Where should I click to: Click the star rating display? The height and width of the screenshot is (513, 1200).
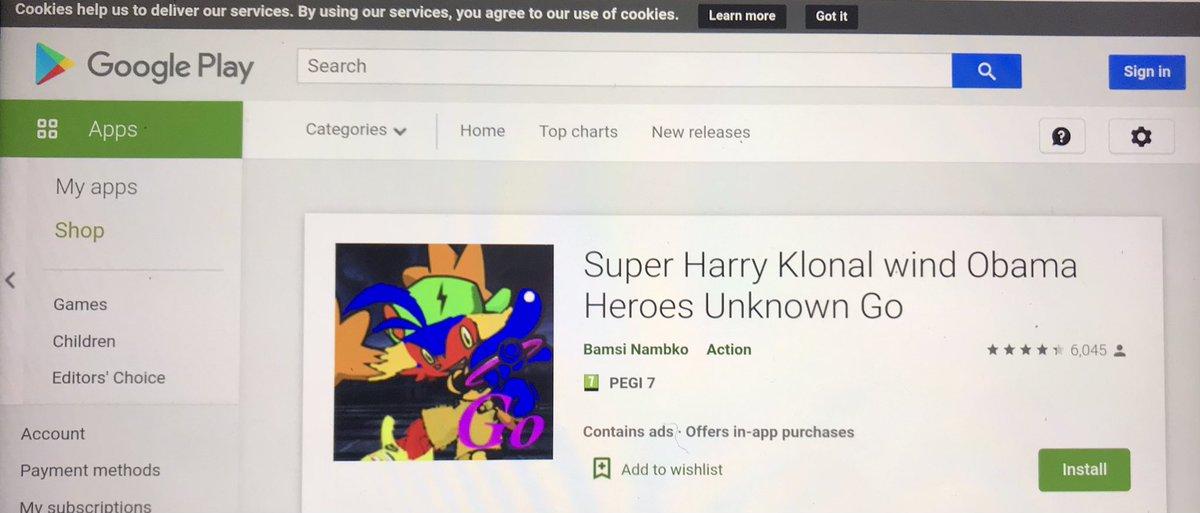tap(1025, 350)
